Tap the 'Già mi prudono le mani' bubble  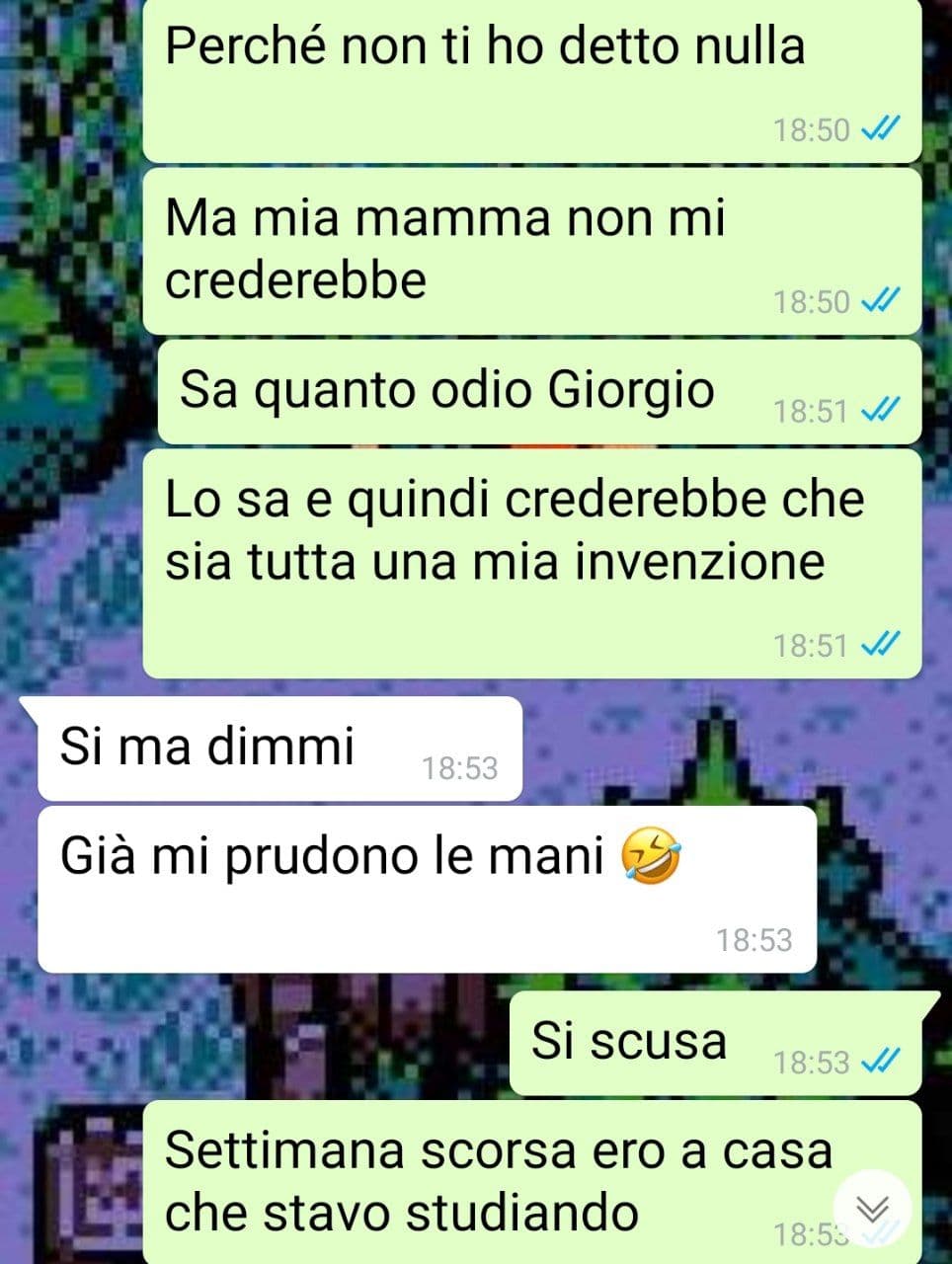pyautogui.click(x=427, y=890)
